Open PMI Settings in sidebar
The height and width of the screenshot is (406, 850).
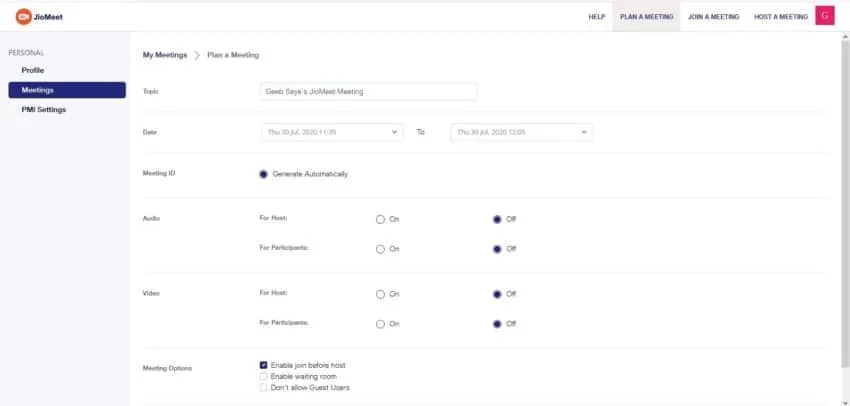coord(44,109)
